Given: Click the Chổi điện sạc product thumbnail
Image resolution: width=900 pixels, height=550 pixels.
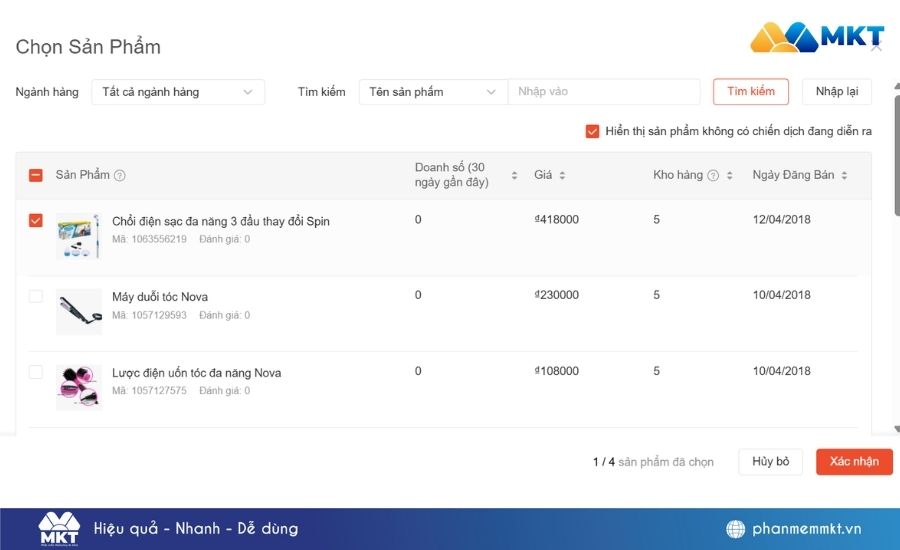Looking at the screenshot, I should (x=79, y=236).
